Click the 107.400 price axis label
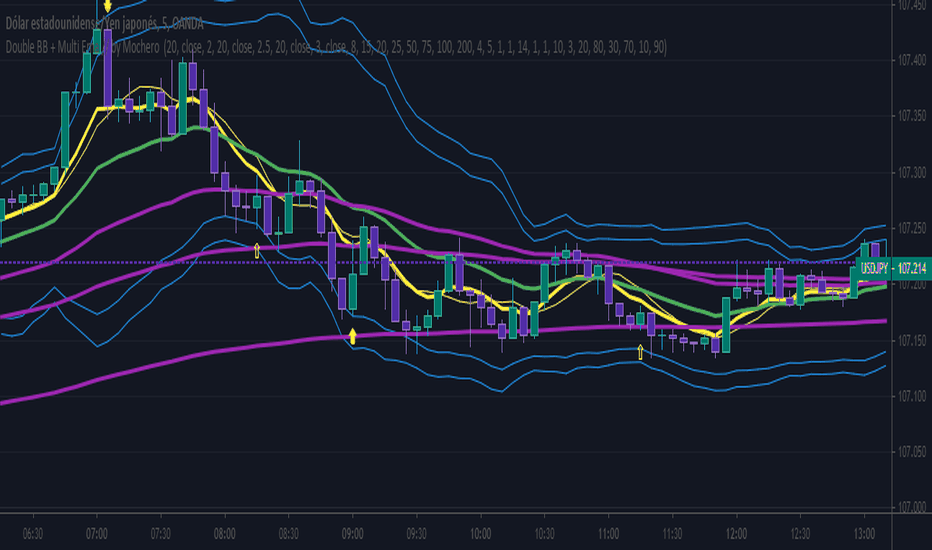This screenshot has width=932, height=550. (912, 60)
